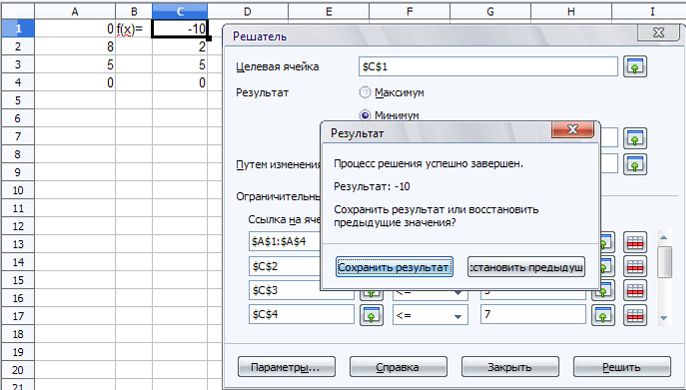The width and height of the screenshot is (686, 390).
Task: Click shrink icon beside target cell $C$1 field
Action: 634,67
